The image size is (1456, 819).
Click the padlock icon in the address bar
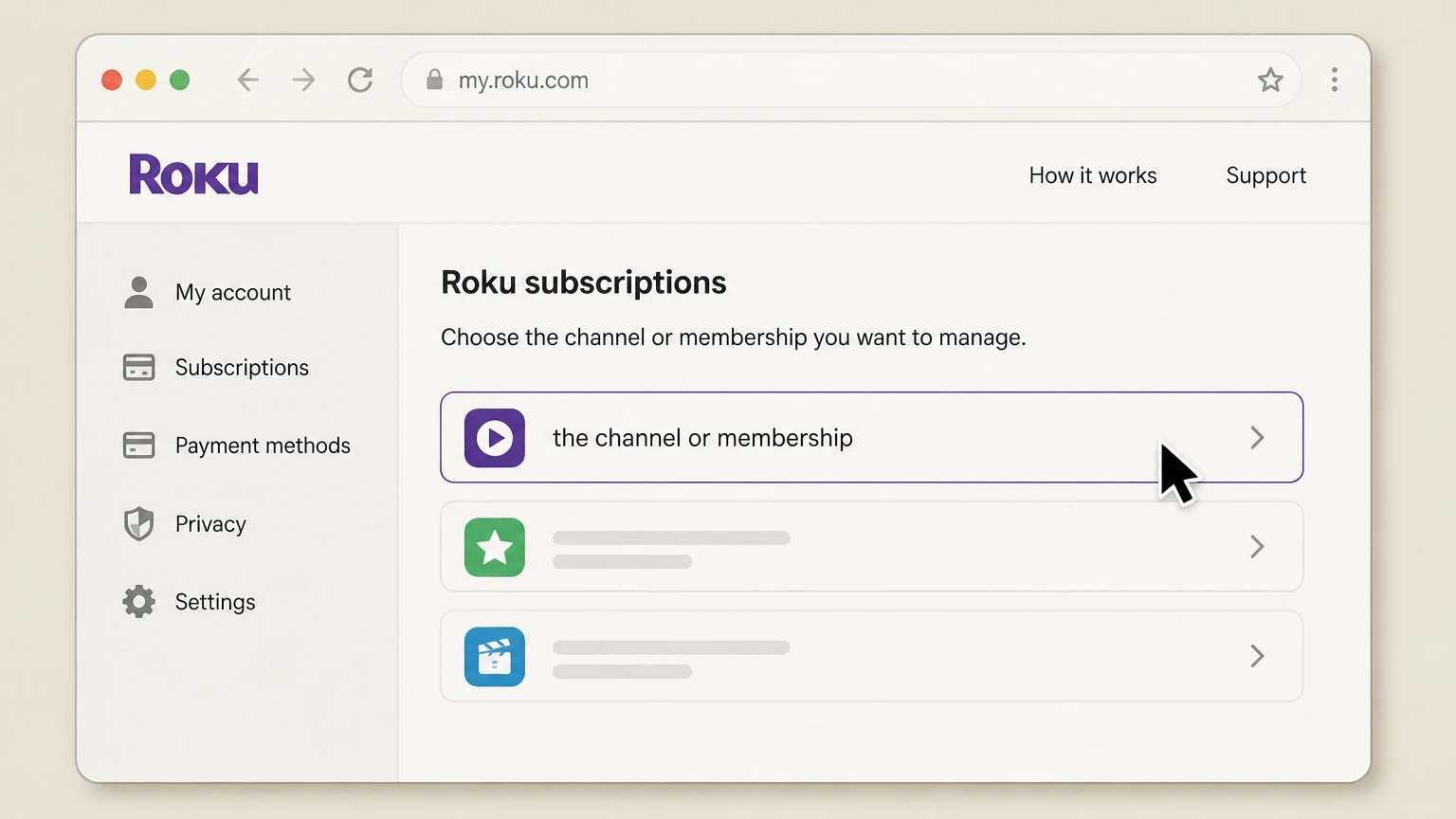434,80
